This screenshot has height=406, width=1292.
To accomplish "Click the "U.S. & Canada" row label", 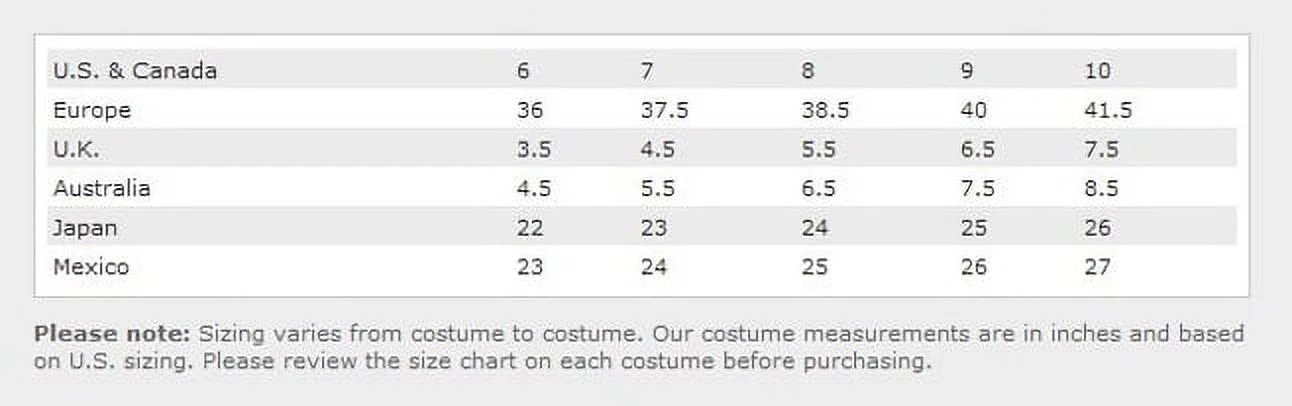I will (x=135, y=71).
